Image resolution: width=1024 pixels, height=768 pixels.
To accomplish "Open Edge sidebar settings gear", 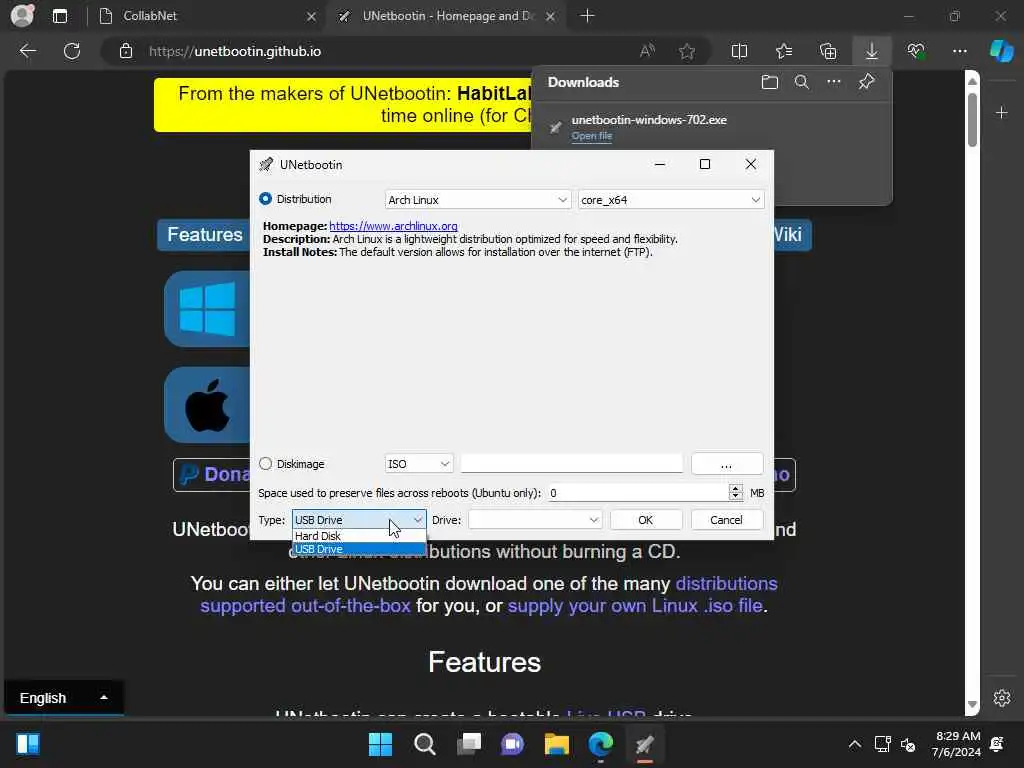I will (1002, 697).
